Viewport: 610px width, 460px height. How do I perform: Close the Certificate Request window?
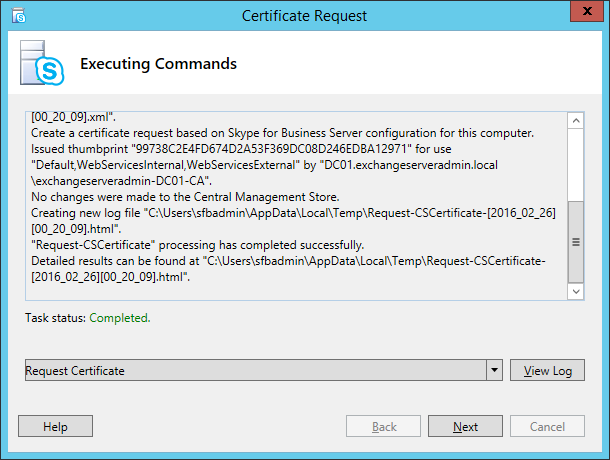coord(587,11)
